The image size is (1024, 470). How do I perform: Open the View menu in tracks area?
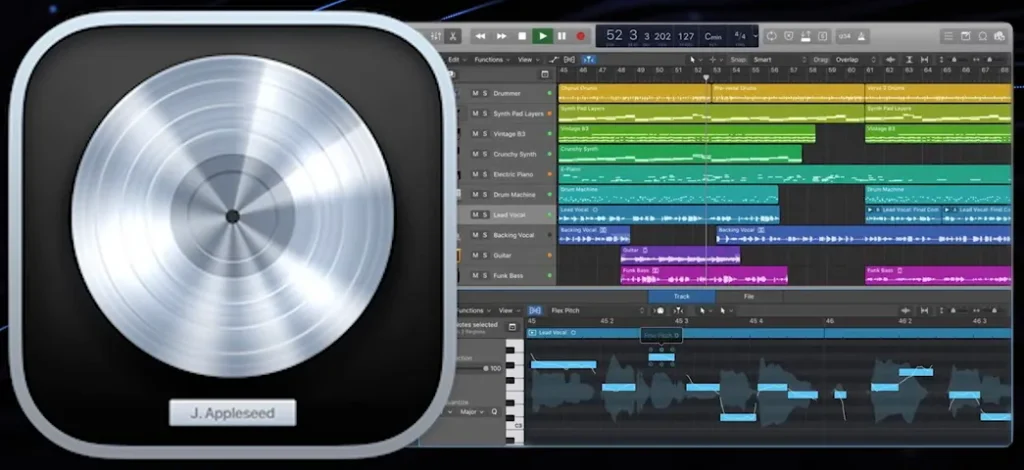527,59
